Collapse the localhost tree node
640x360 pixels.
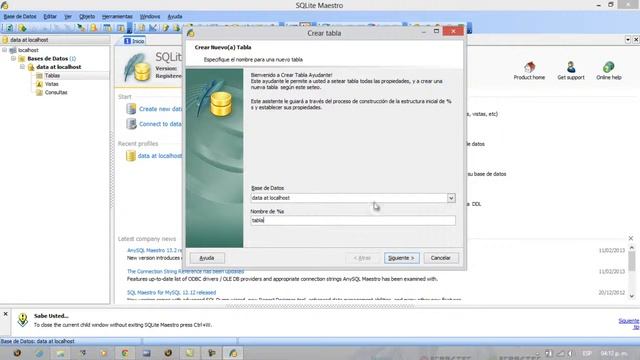click(x=5, y=50)
